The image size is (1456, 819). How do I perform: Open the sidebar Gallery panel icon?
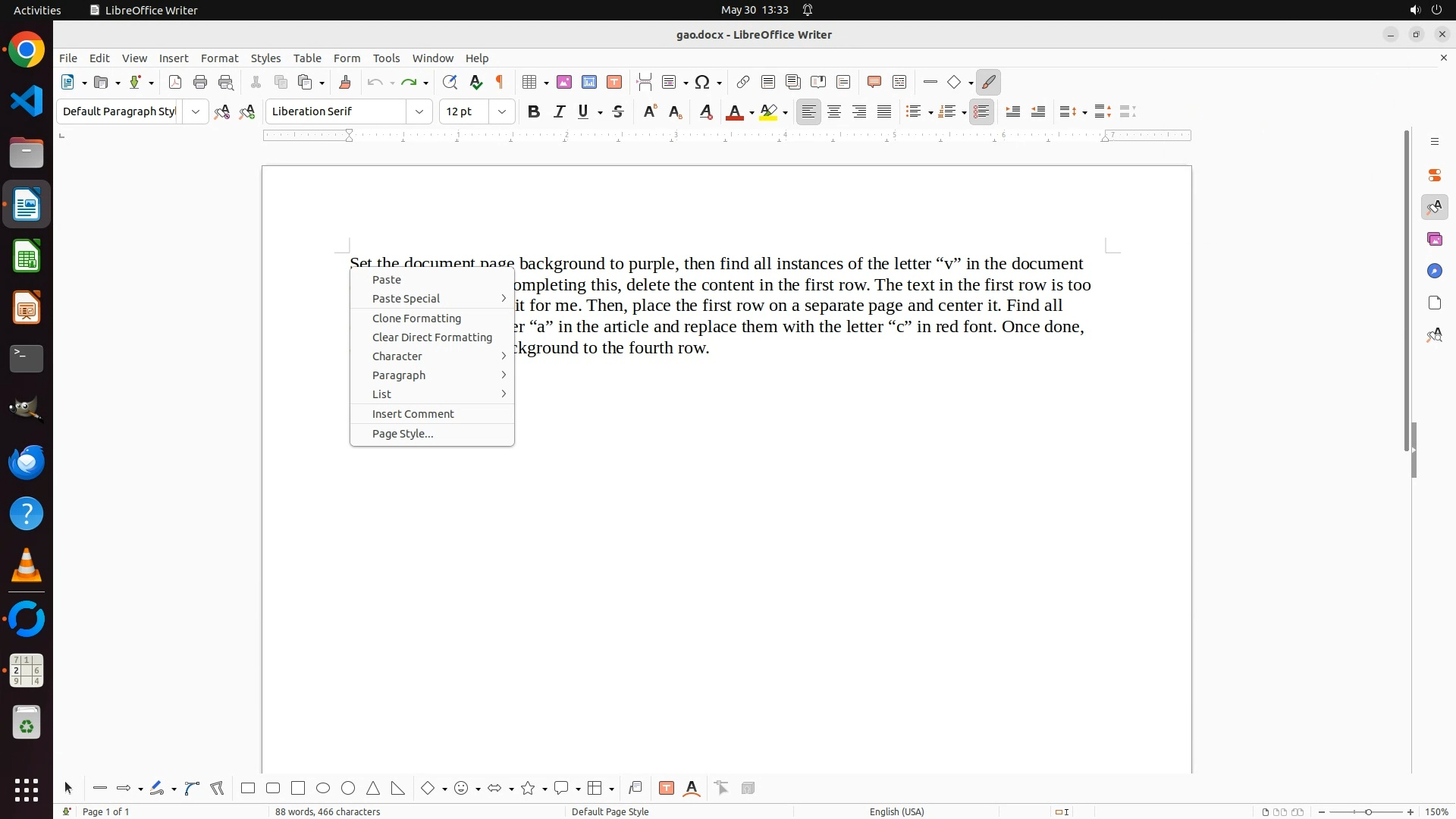tap(1434, 240)
